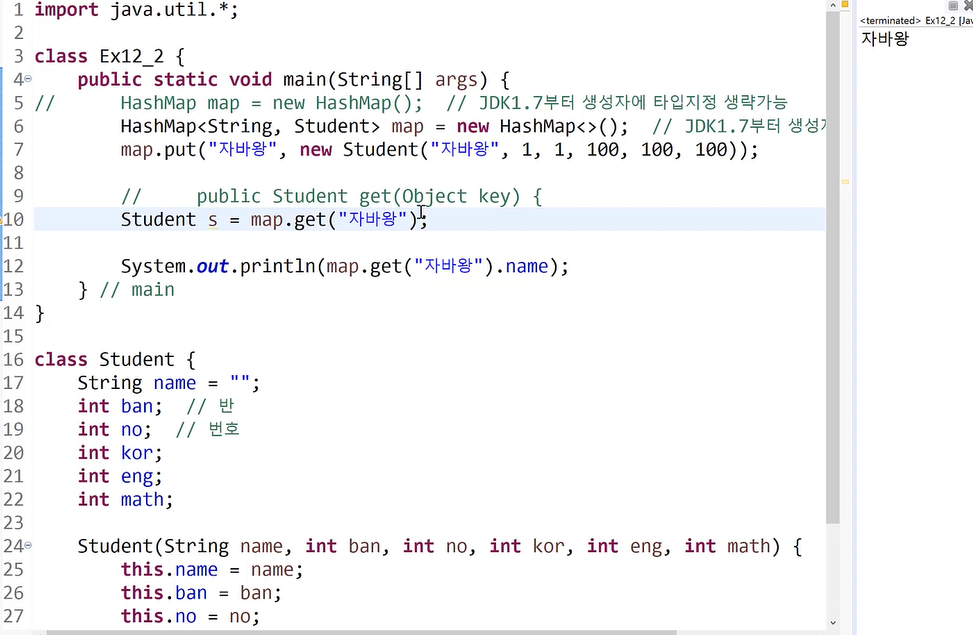Click 'this.ban' on line 26
Image resolution: width=973 pixels, height=635 pixels.
click(164, 593)
